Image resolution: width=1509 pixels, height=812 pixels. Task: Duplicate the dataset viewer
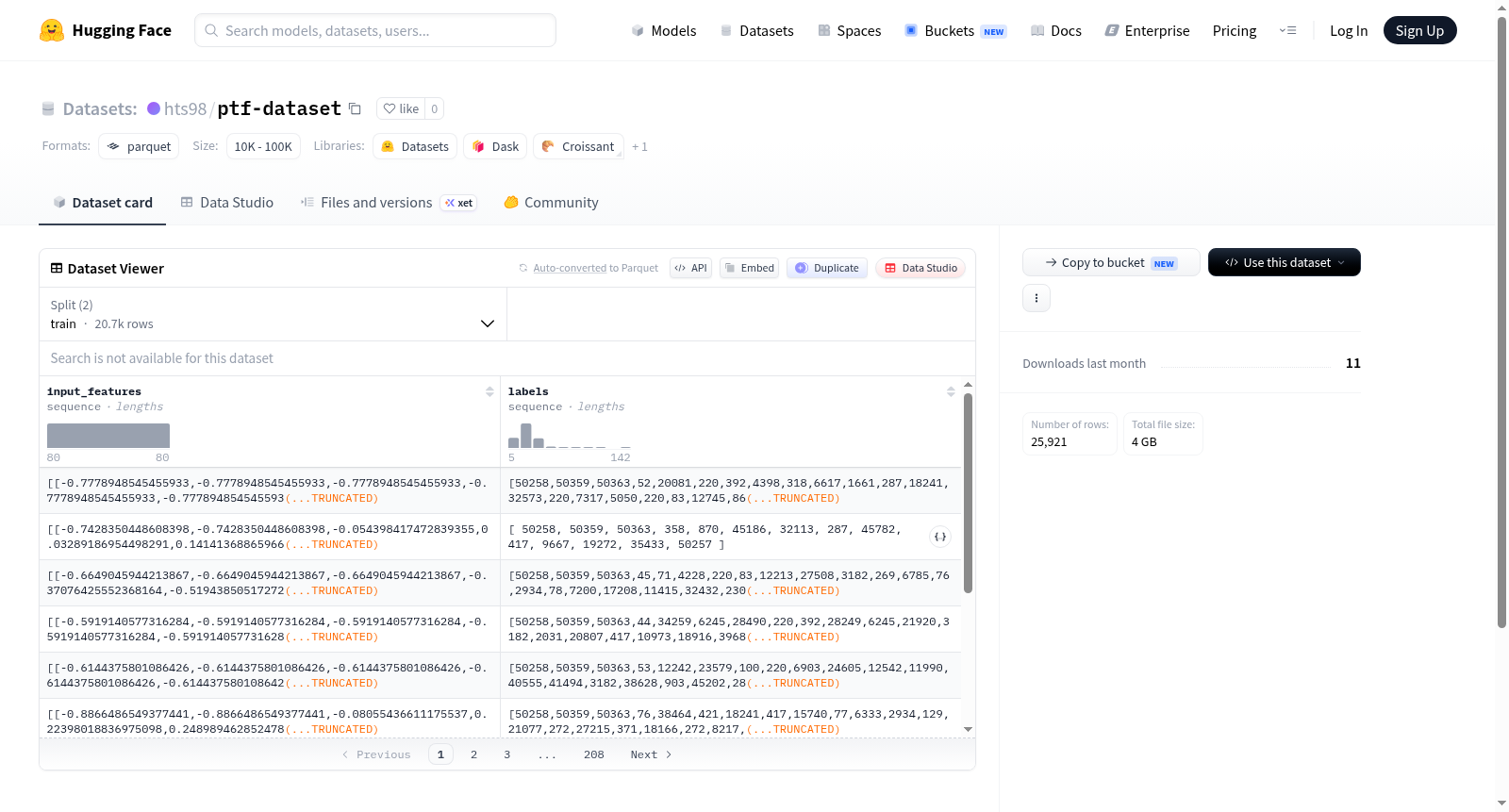tap(826, 268)
